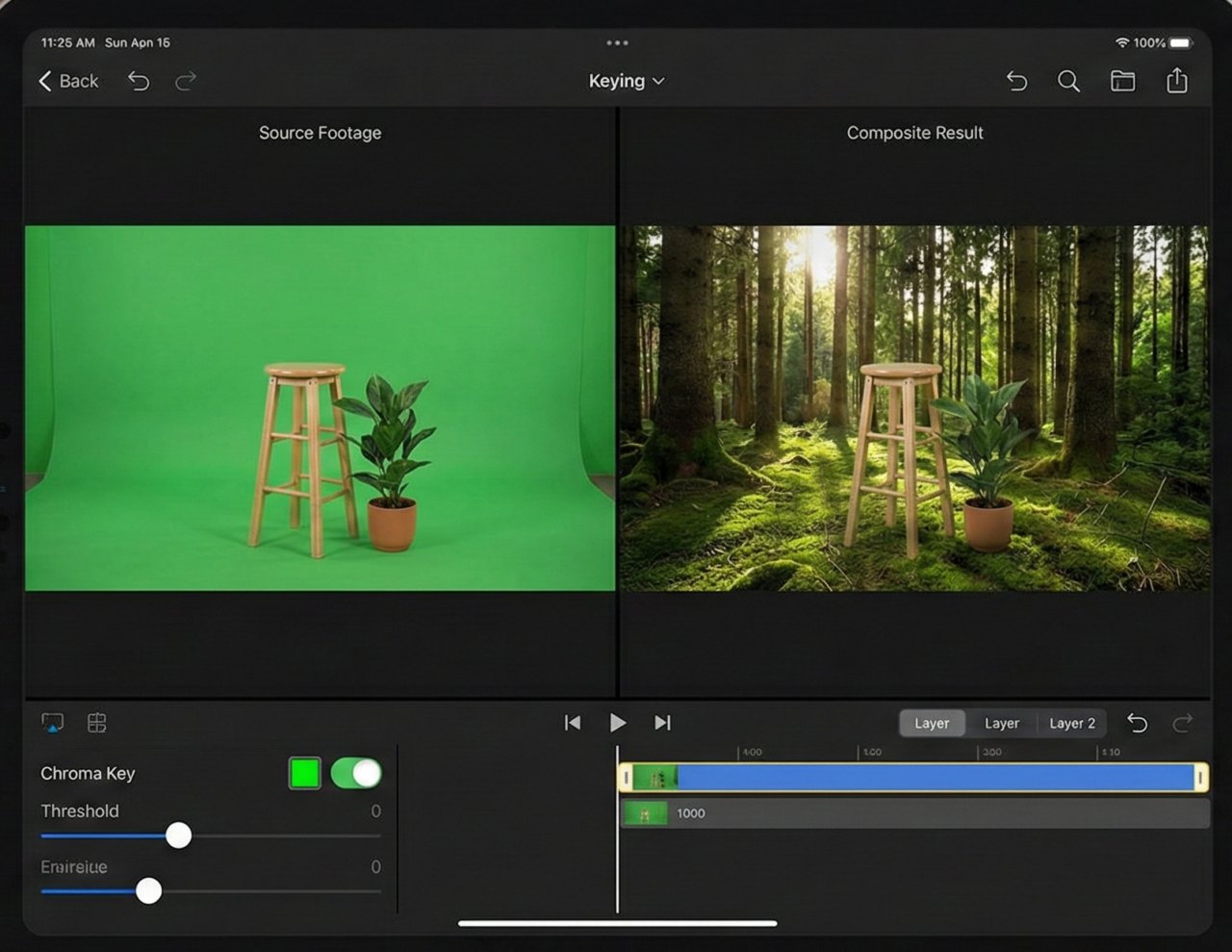
Task: Jump to start of the timeline
Action: 573,723
